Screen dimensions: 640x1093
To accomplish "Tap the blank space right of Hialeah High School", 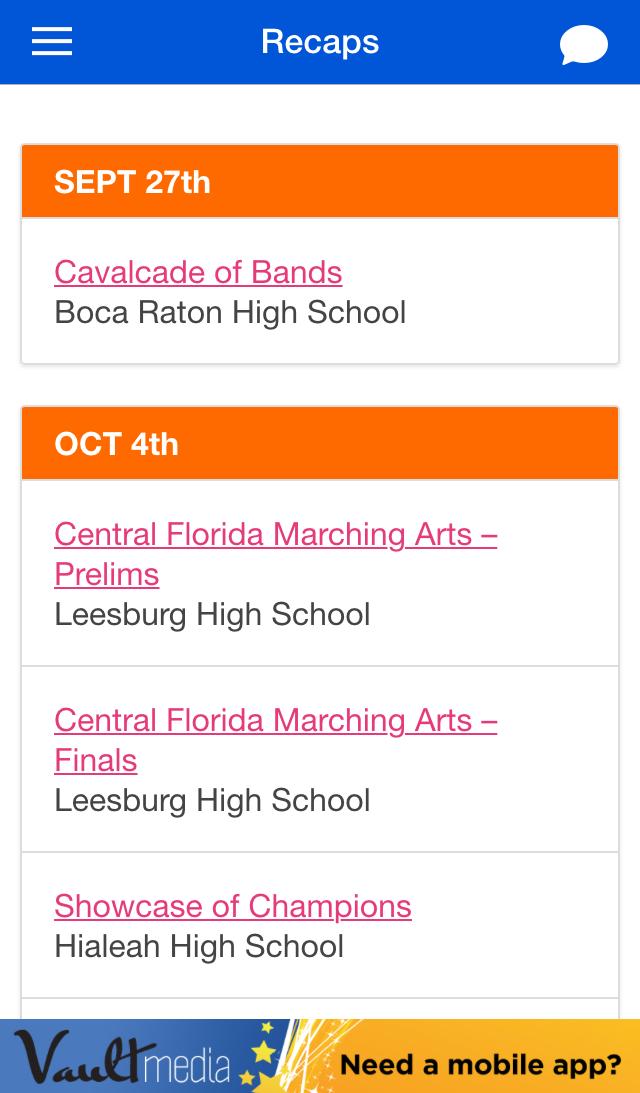I will (480, 946).
